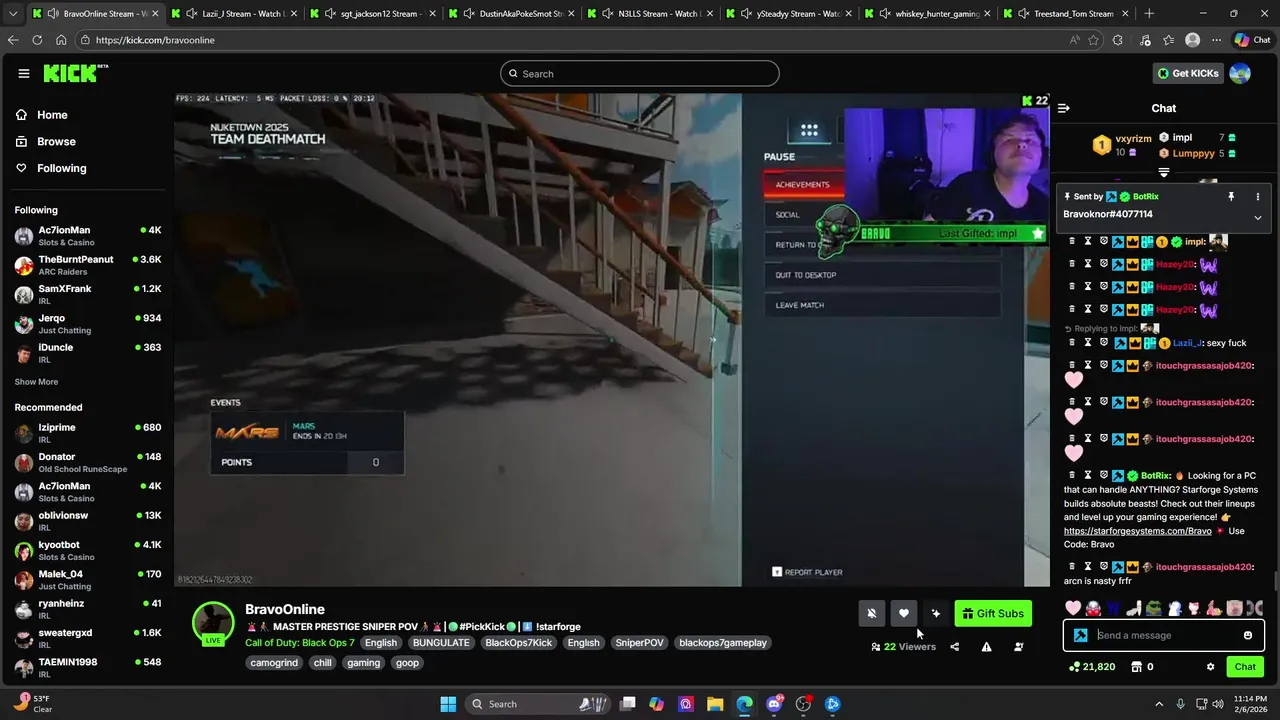This screenshot has height=720, width=1280.
Task: Click BravoOnline's live profile avatar
Action: coord(213,623)
